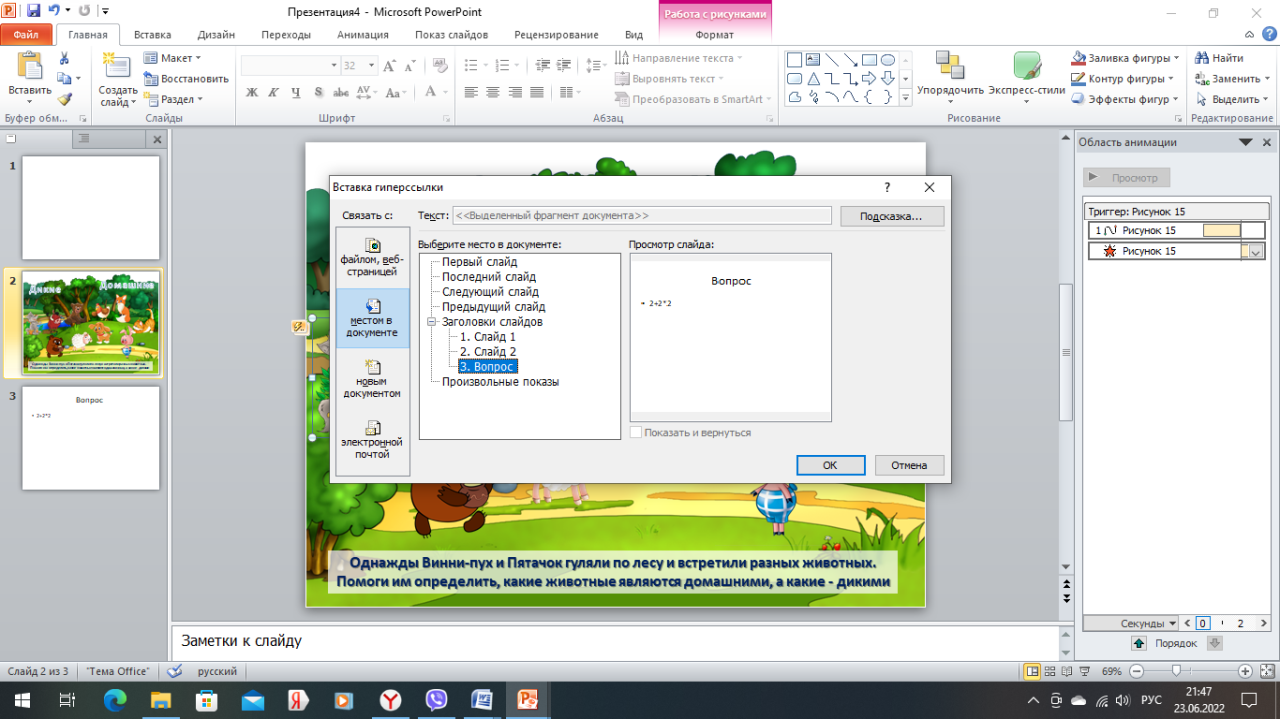This screenshot has height=719, width=1280.
Task: Open Viber from the taskbar
Action: click(436, 700)
